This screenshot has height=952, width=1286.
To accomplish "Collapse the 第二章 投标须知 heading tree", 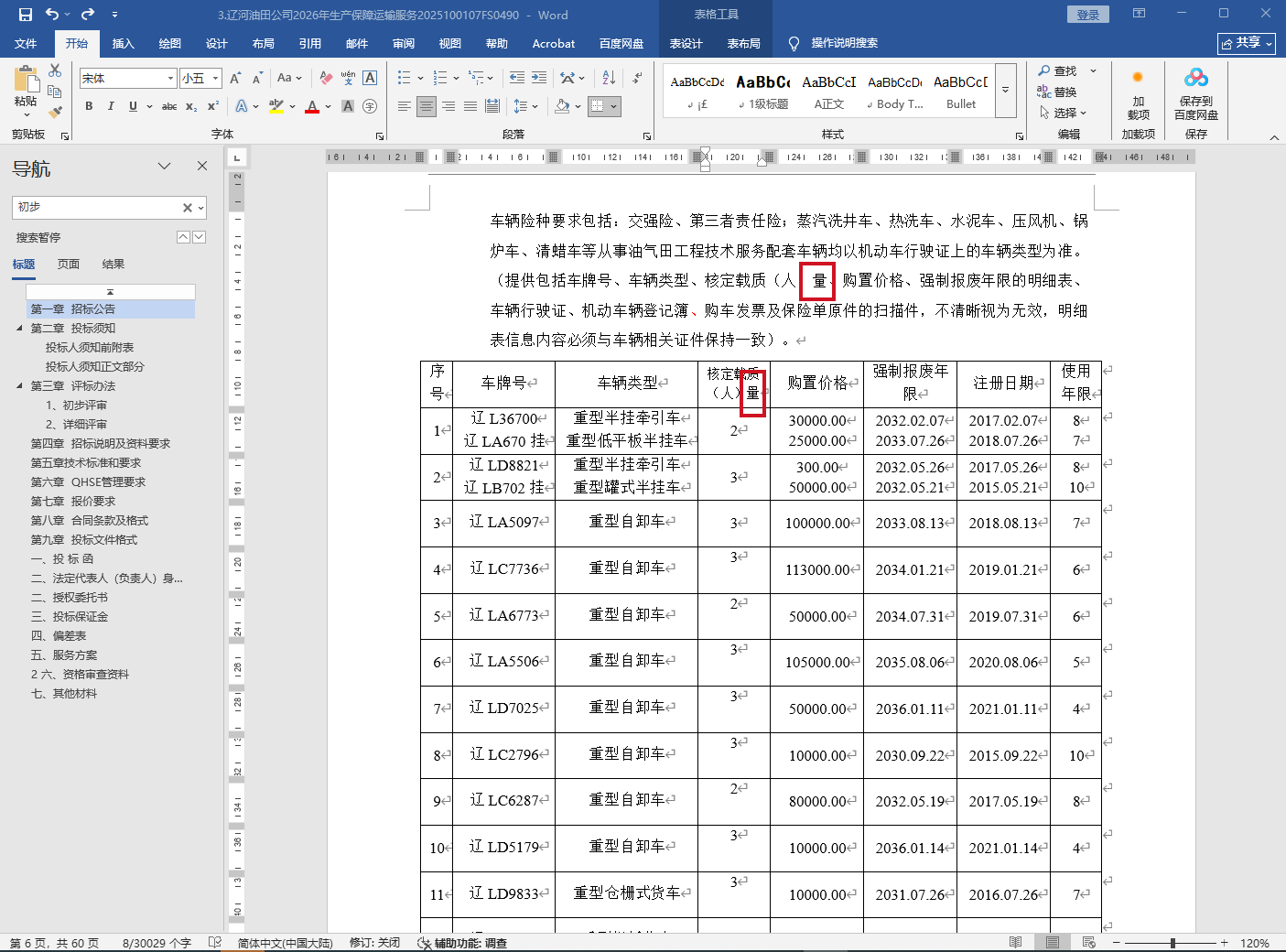I will (x=19, y=328).
